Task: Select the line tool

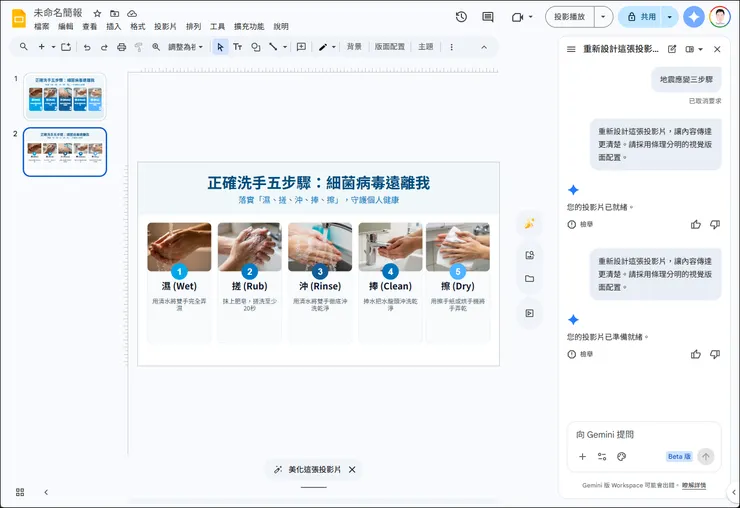Action: pos(273,47)
